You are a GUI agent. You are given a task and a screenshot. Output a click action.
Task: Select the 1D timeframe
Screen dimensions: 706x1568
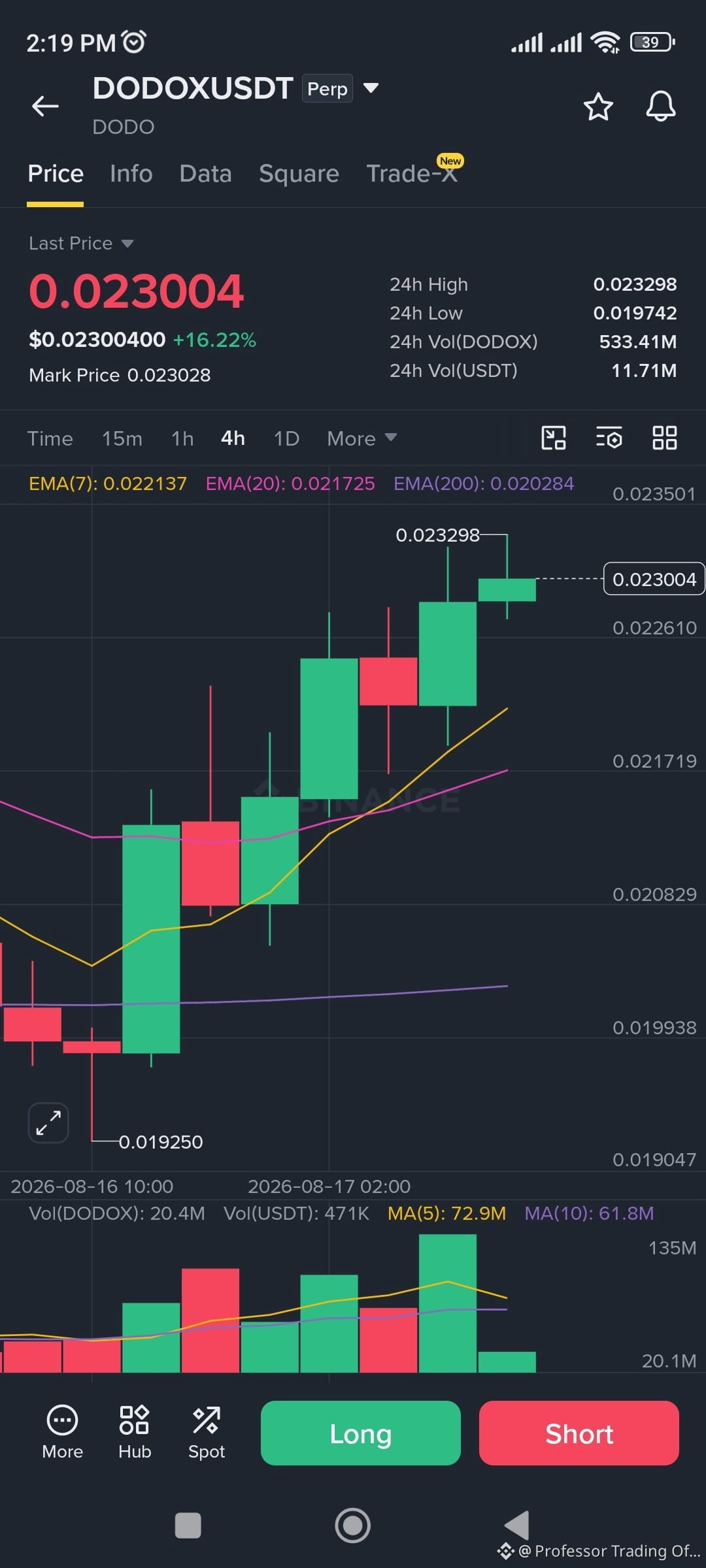coord(286,438)
